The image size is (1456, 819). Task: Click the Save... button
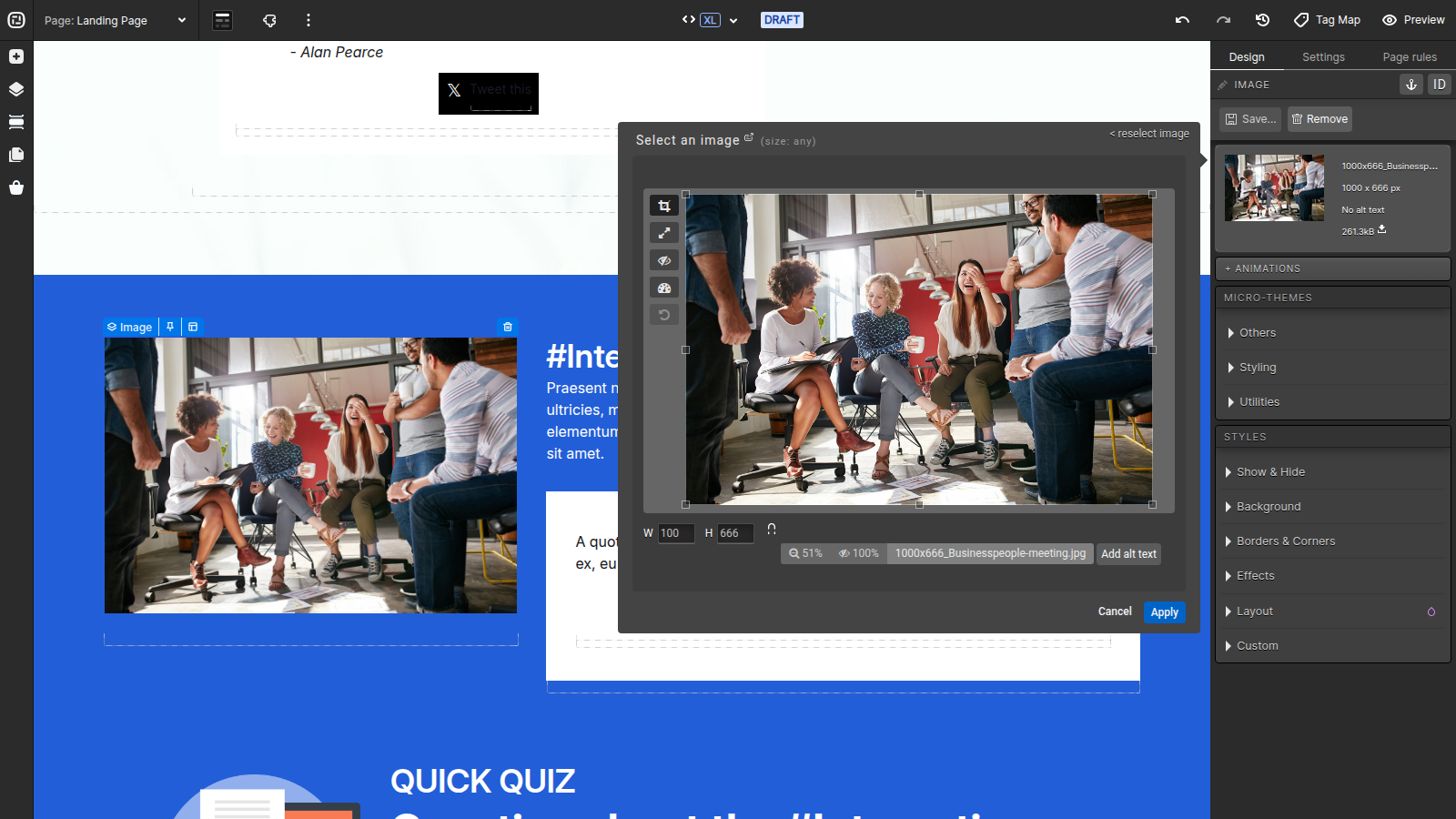(x=1250, y=119)
